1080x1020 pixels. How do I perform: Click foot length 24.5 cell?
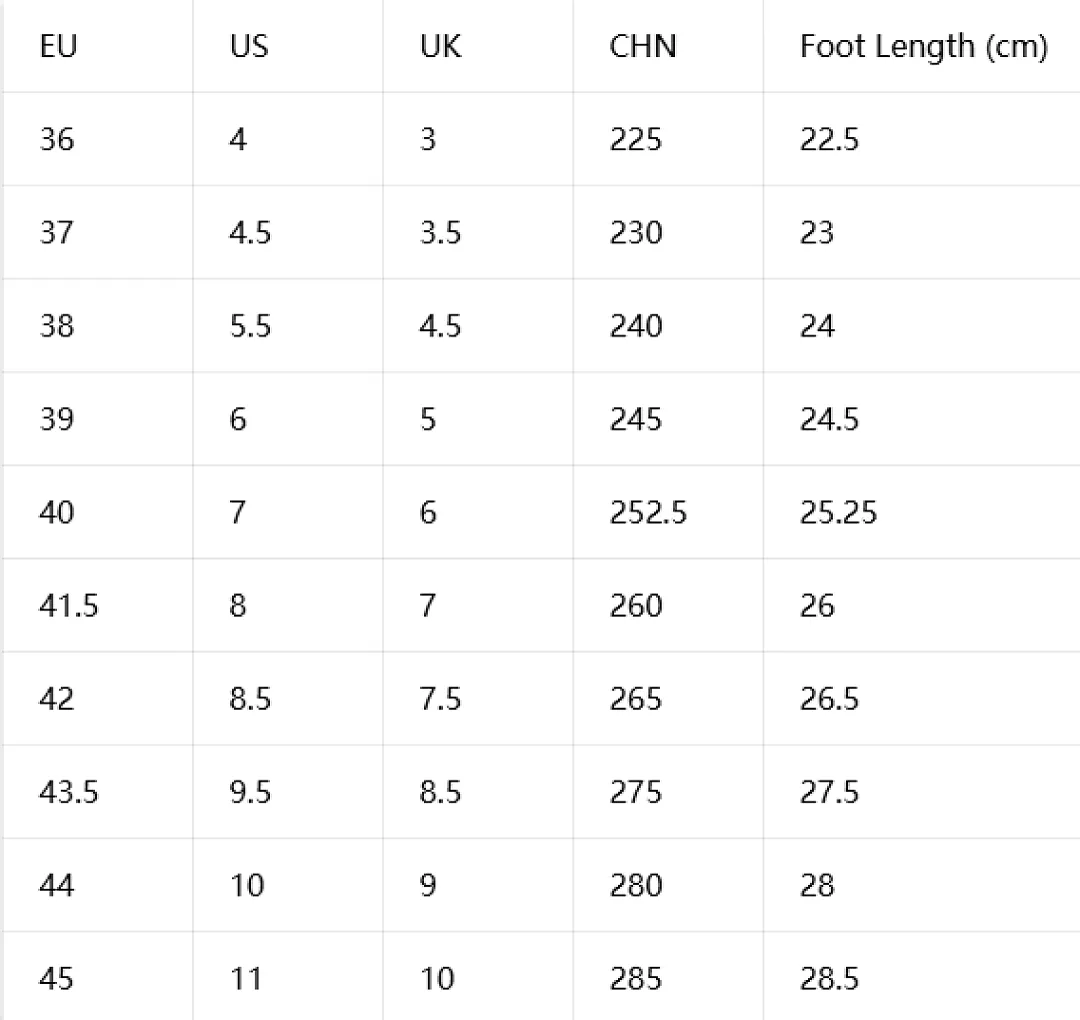[922, 419]
